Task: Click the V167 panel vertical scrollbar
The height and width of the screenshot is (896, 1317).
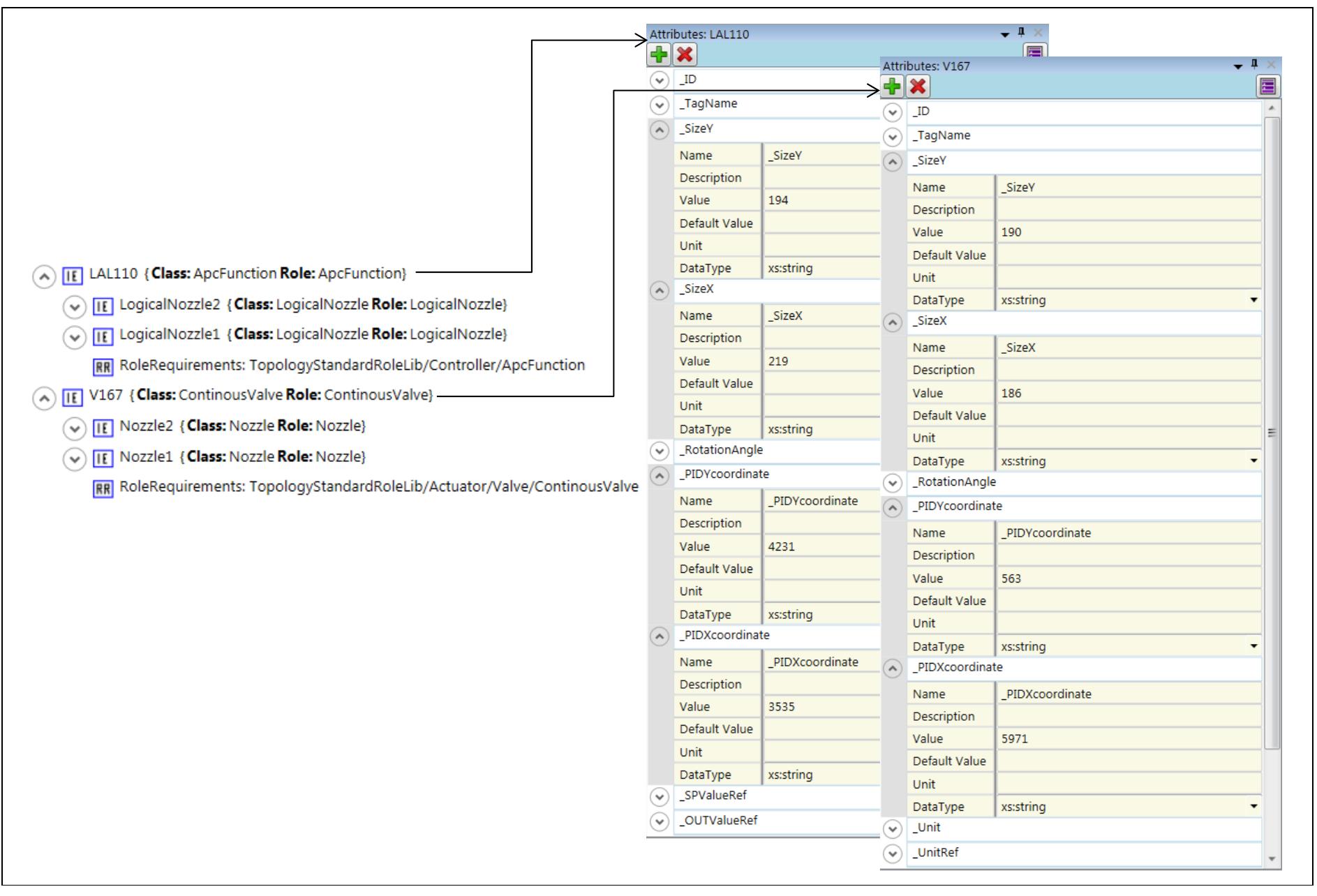Action: [1272, 433]
